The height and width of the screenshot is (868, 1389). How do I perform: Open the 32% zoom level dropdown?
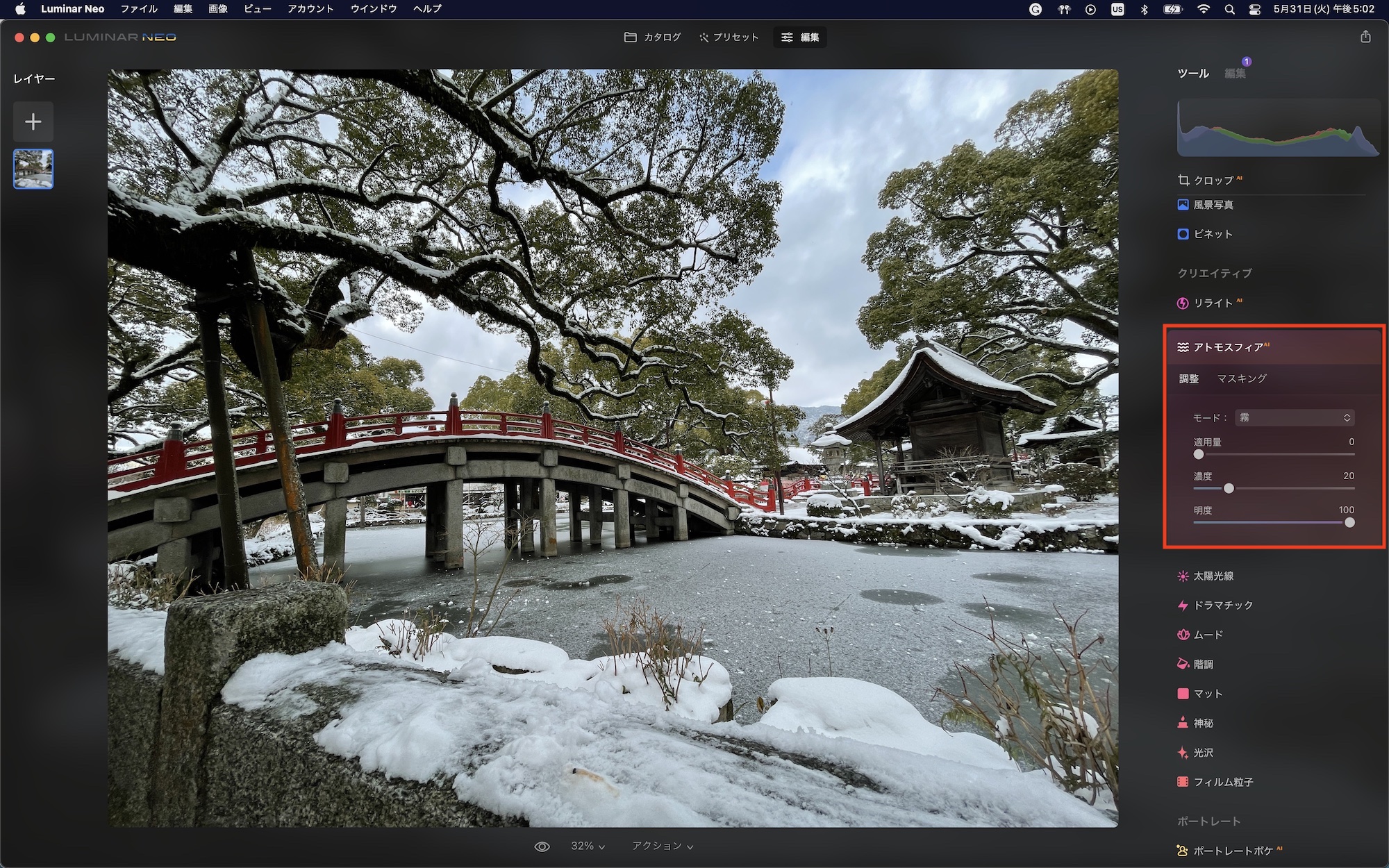(588, 846)
